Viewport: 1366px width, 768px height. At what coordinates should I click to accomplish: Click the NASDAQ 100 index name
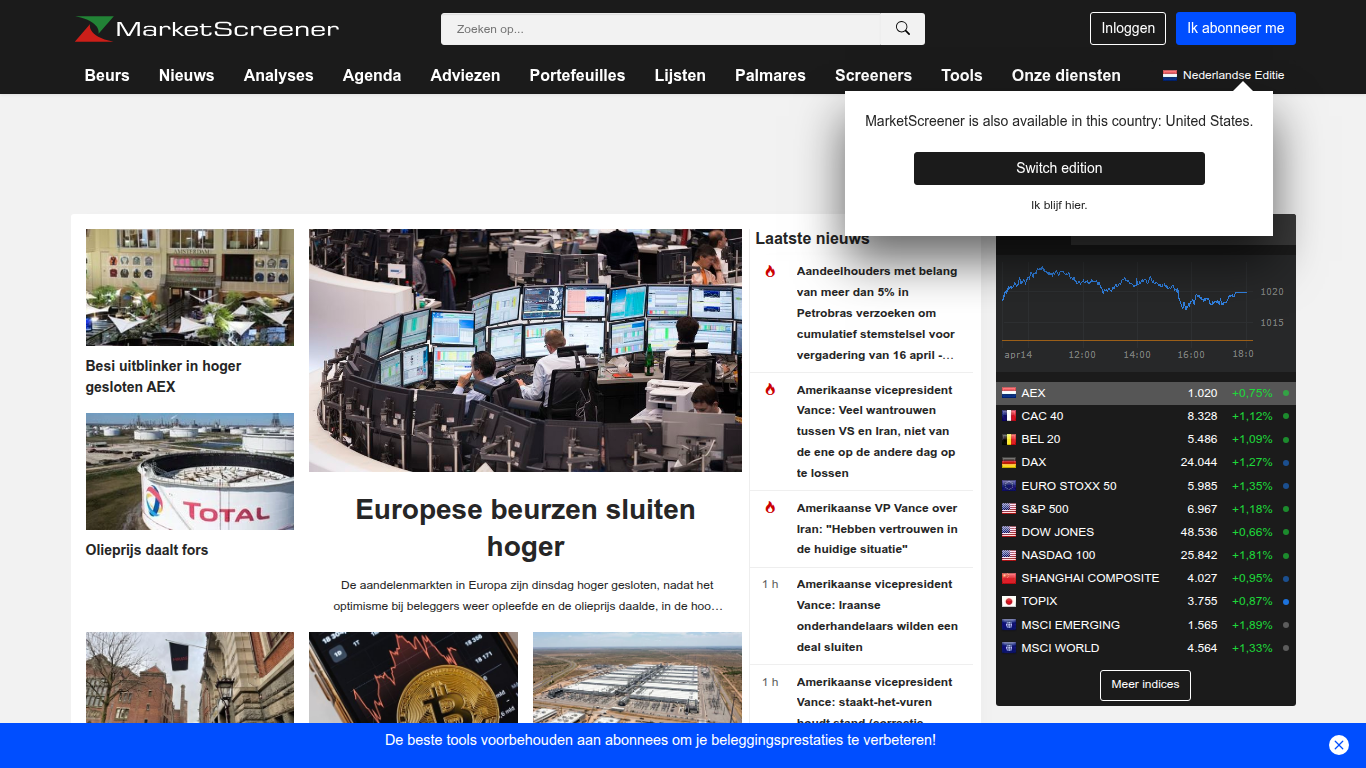[1058, 555]
